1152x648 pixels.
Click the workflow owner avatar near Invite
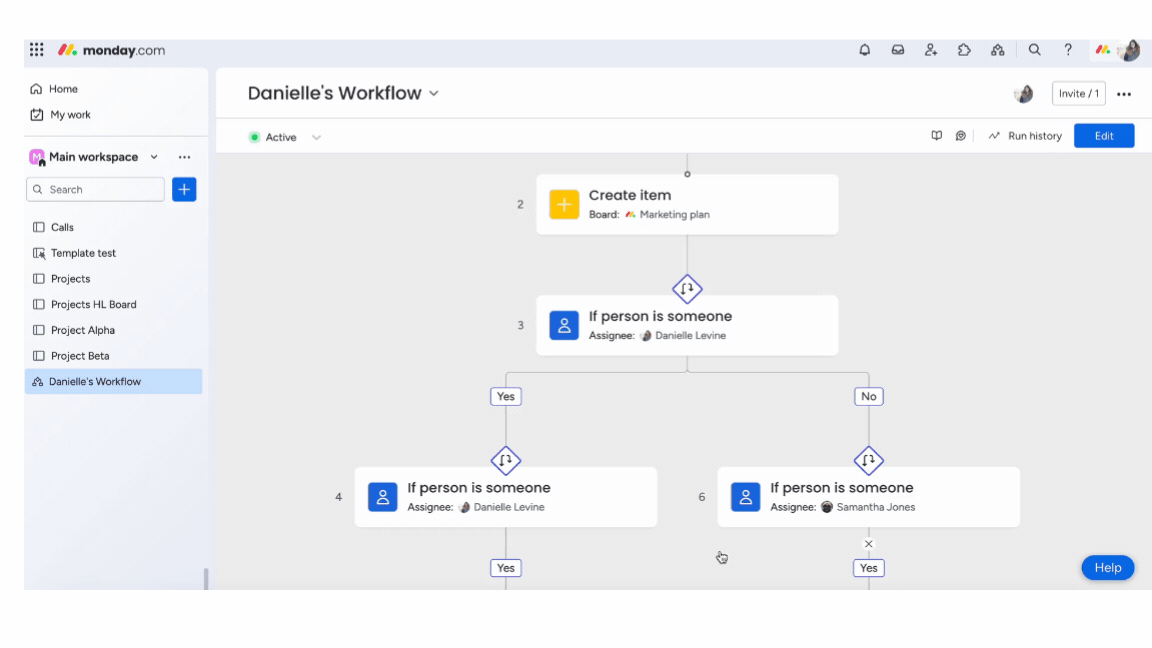click(x=1023, y=93)
